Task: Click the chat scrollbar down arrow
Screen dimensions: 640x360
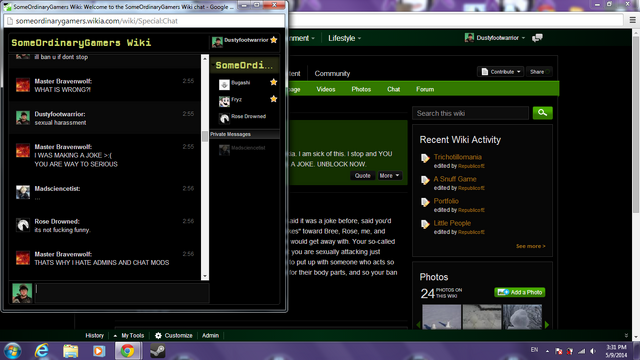Action: pyautogui.click(x=205, y=276)
